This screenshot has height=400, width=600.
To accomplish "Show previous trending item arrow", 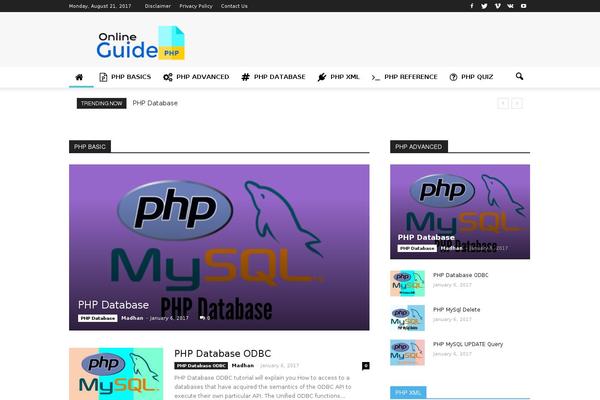I will point(503,103).
